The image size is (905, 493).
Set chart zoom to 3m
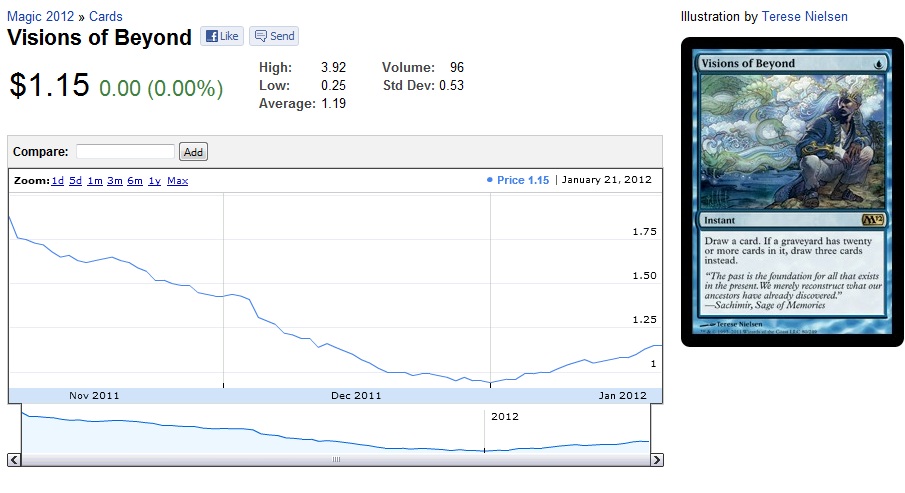(115, 181)
